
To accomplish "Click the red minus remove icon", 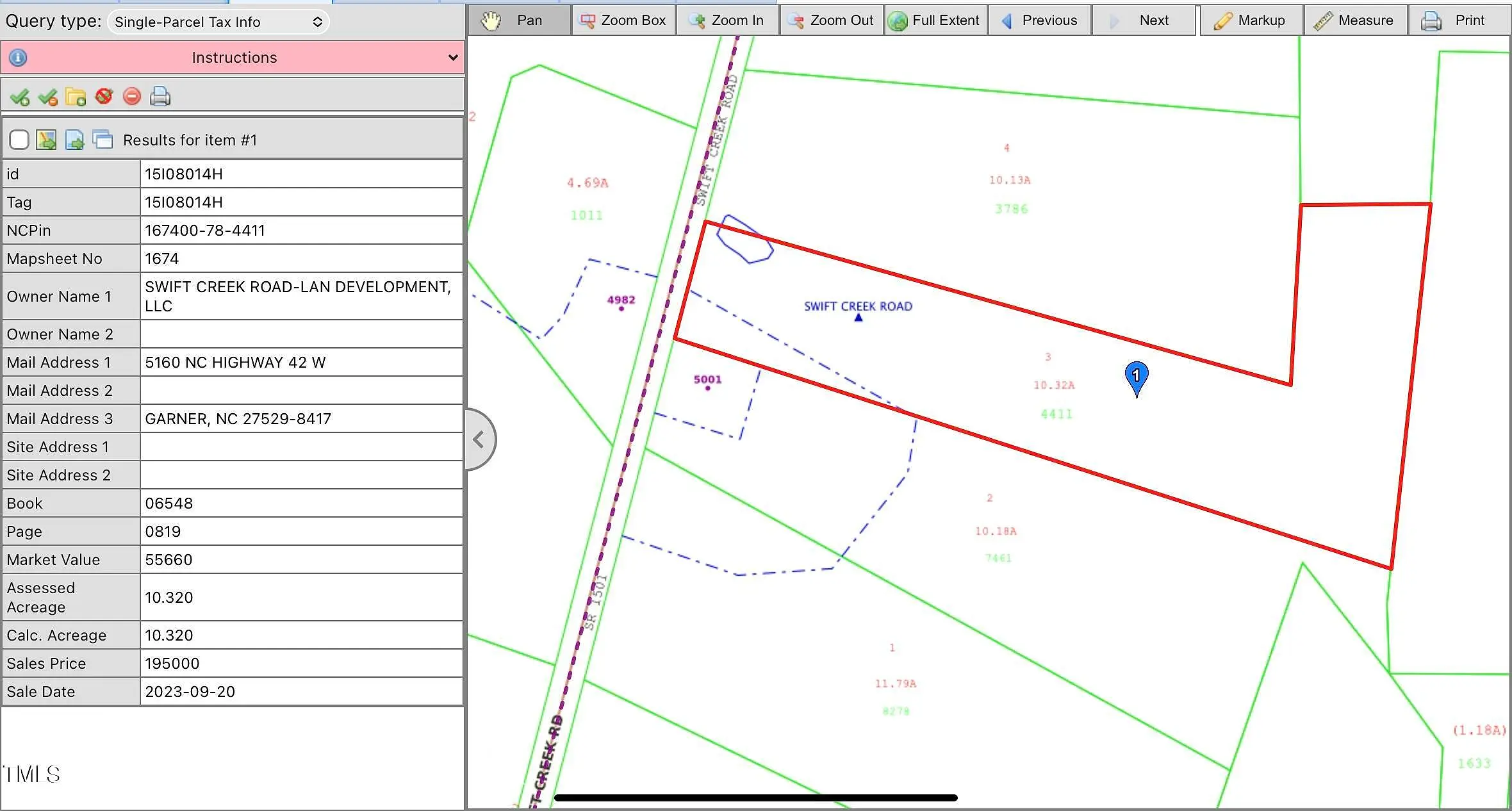I will (x=132, y=96).
